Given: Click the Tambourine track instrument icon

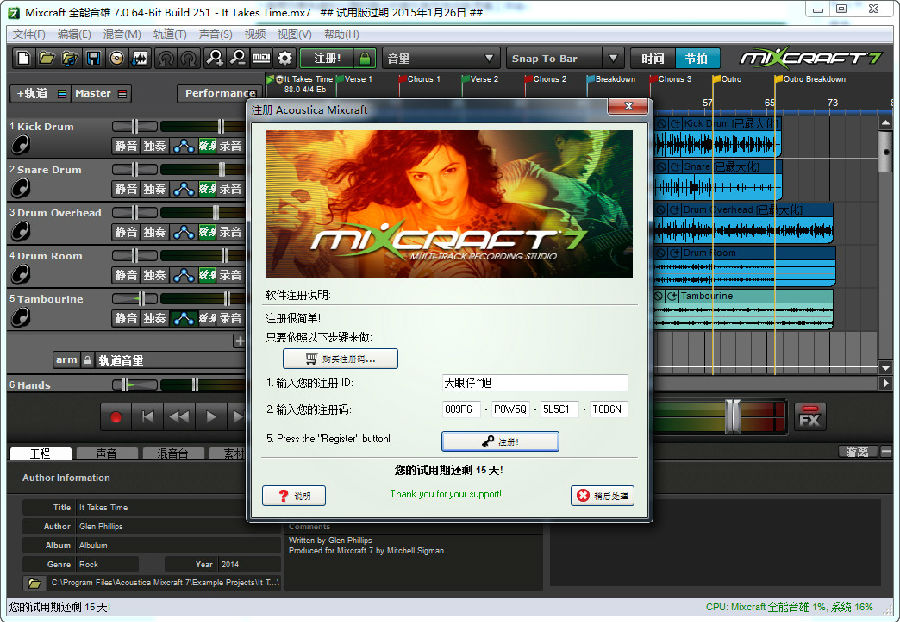Looking at the screenshot, I should pyautogui.click(x=21, y=317).
